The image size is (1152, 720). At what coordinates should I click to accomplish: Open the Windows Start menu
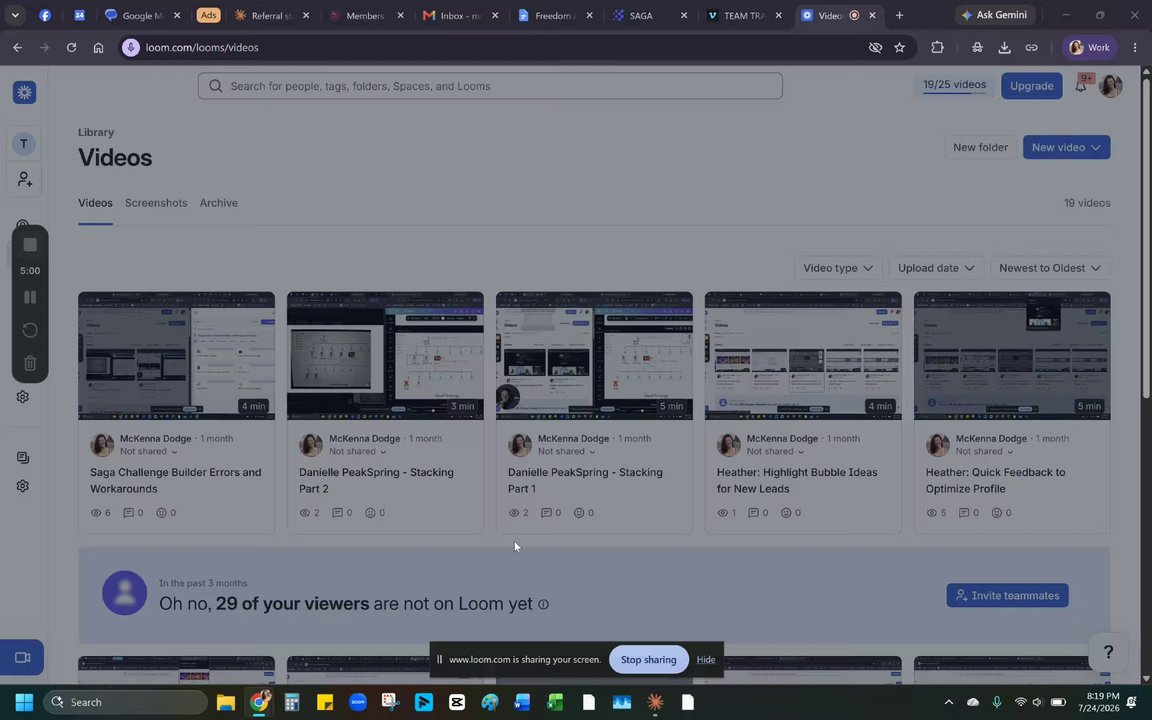24,702
